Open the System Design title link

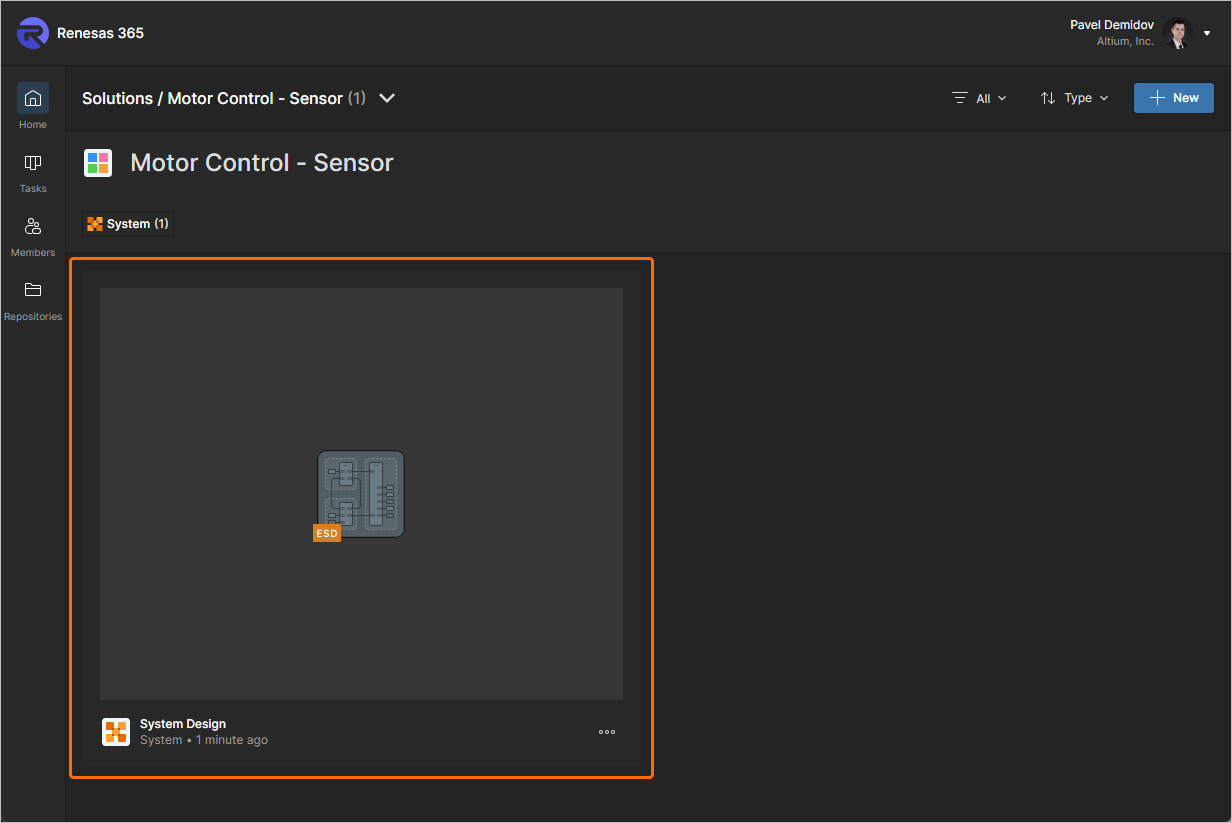tap(183, 724)
